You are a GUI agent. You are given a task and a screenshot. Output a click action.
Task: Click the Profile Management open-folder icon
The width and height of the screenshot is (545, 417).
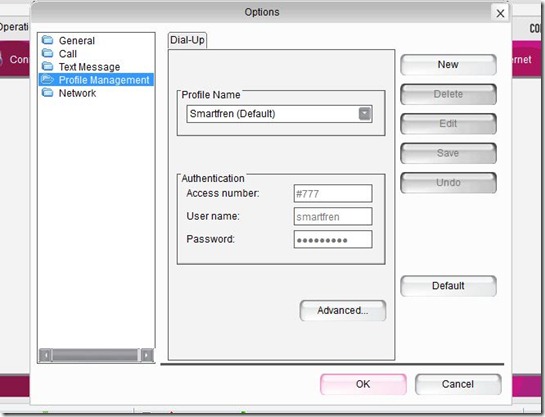pyautogui.click(x=47, y=80)
